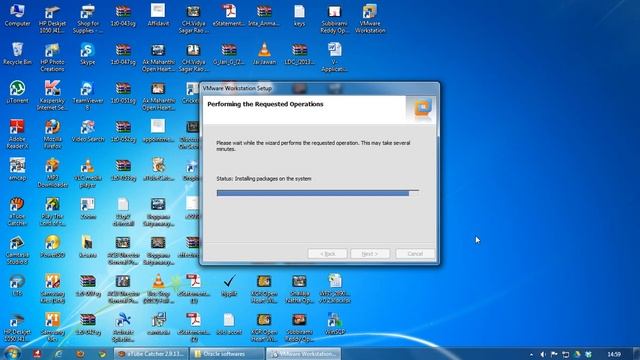The image size is (640, 360).
Task: Open the Action Center flag icon
Action: point(554,354)
